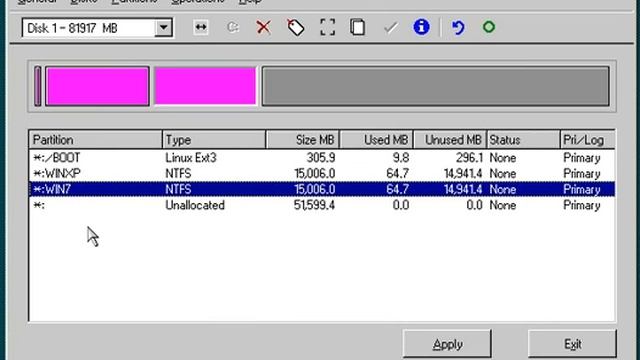Click the resize/move partition arrow icon
The image size is (640, 360).
point(201,27)
